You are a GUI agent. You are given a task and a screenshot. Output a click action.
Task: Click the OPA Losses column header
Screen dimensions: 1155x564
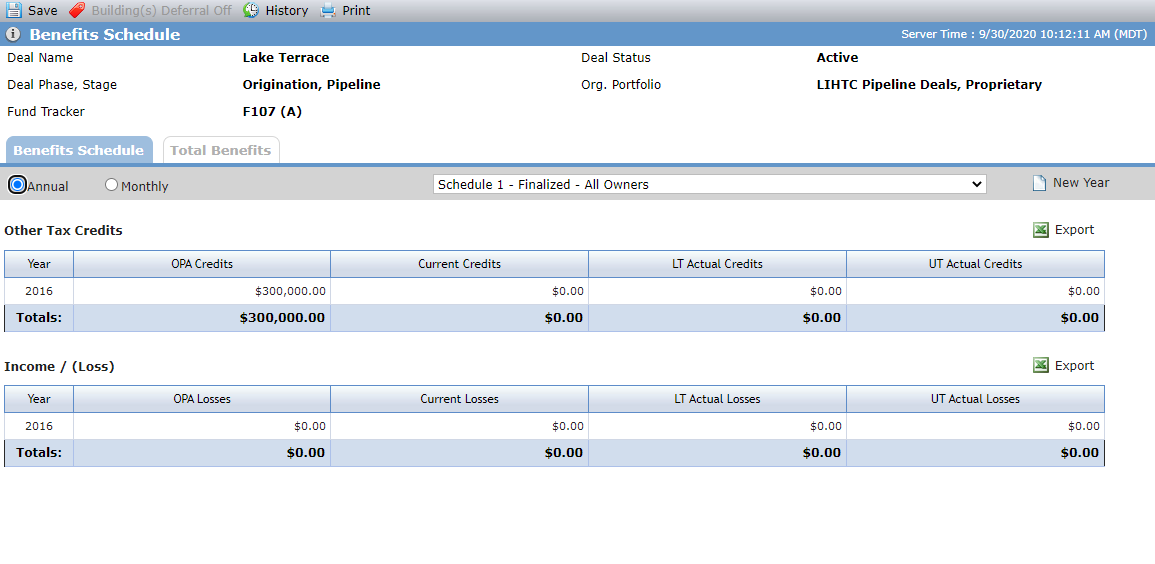202,399
